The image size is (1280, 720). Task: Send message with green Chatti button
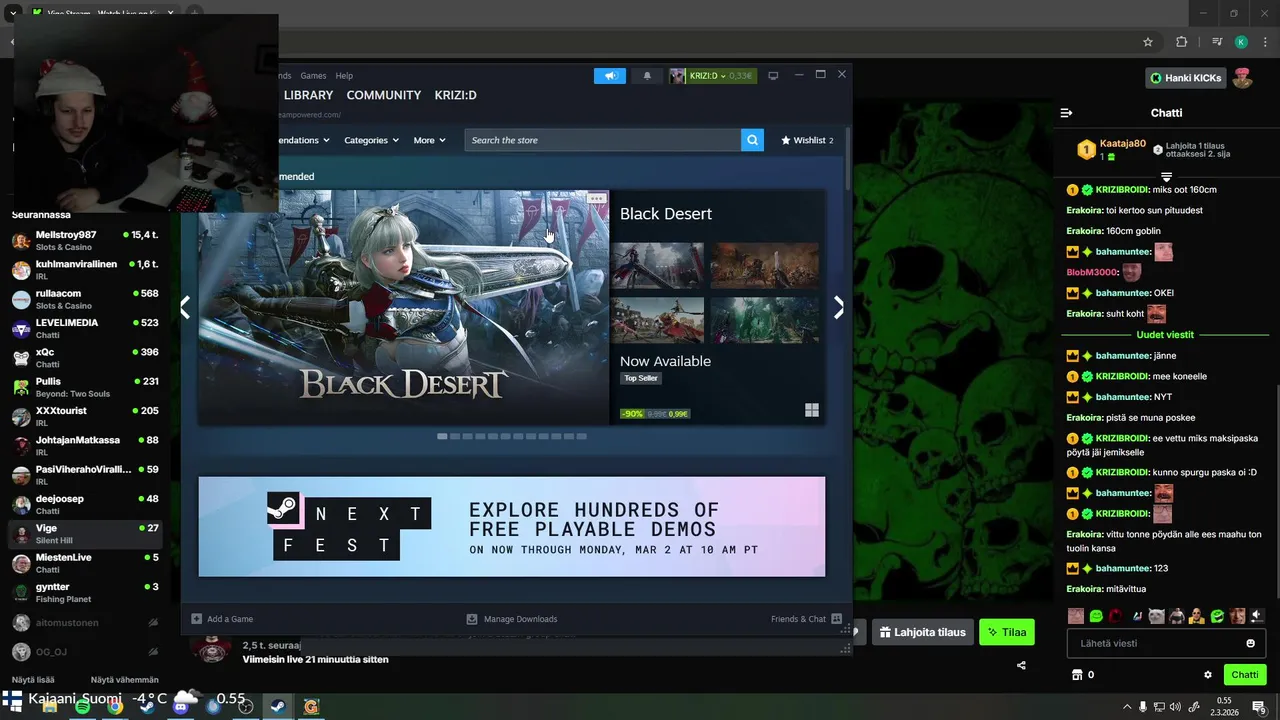pos(1245,675)
